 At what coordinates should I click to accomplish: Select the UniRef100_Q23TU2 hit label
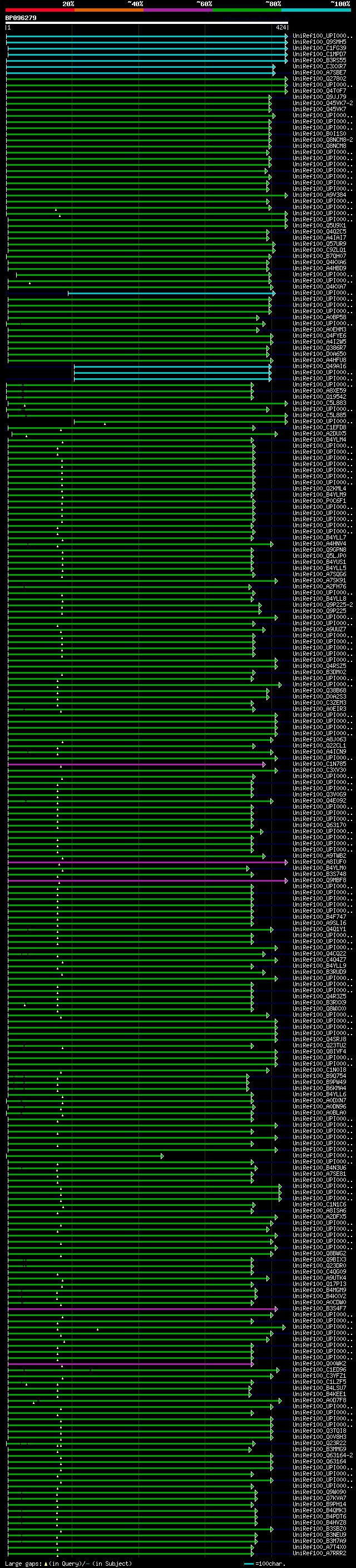(x=319, y=1046)
